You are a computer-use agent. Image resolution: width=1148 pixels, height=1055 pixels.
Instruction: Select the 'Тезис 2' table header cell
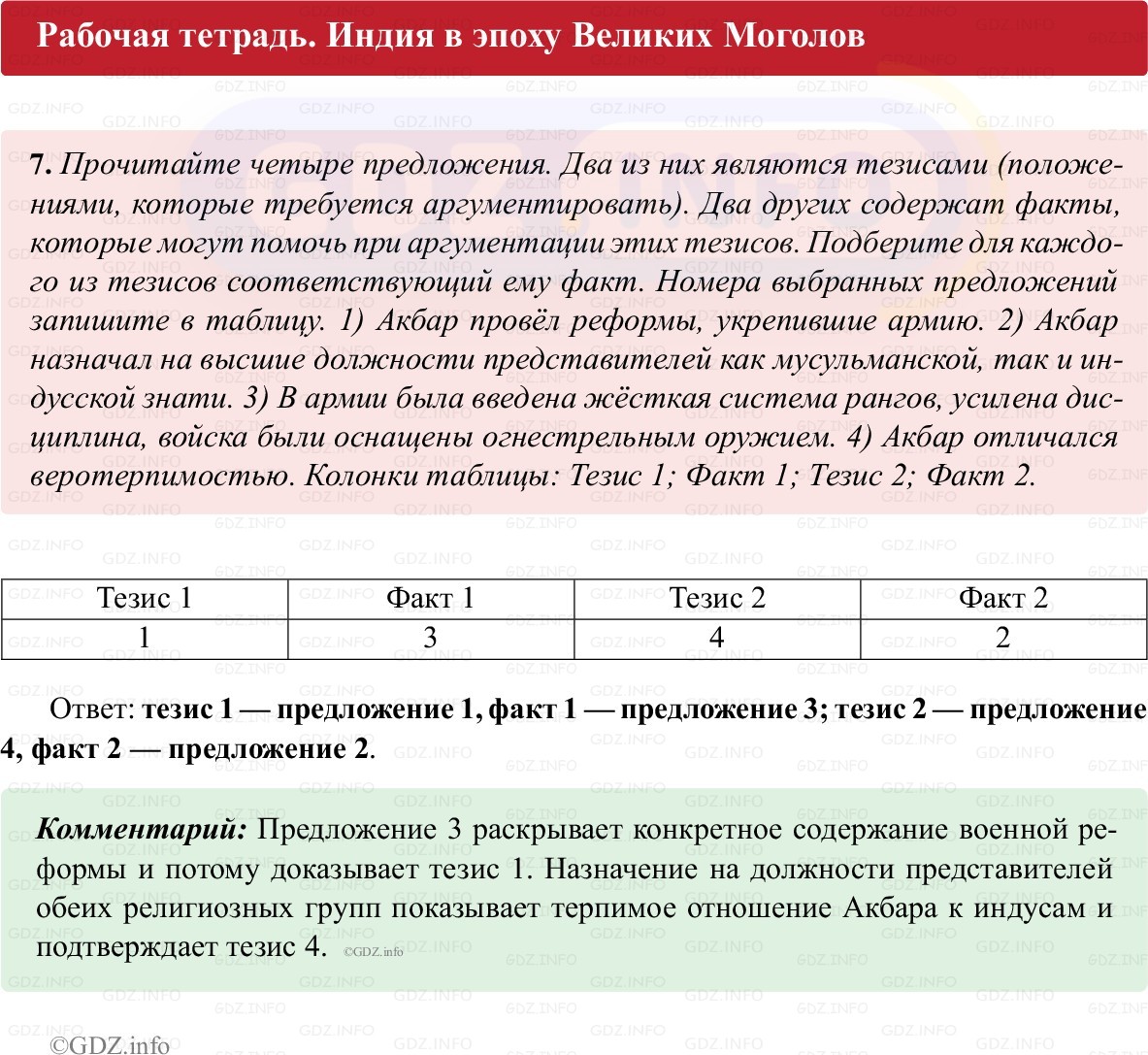point(717,598)
